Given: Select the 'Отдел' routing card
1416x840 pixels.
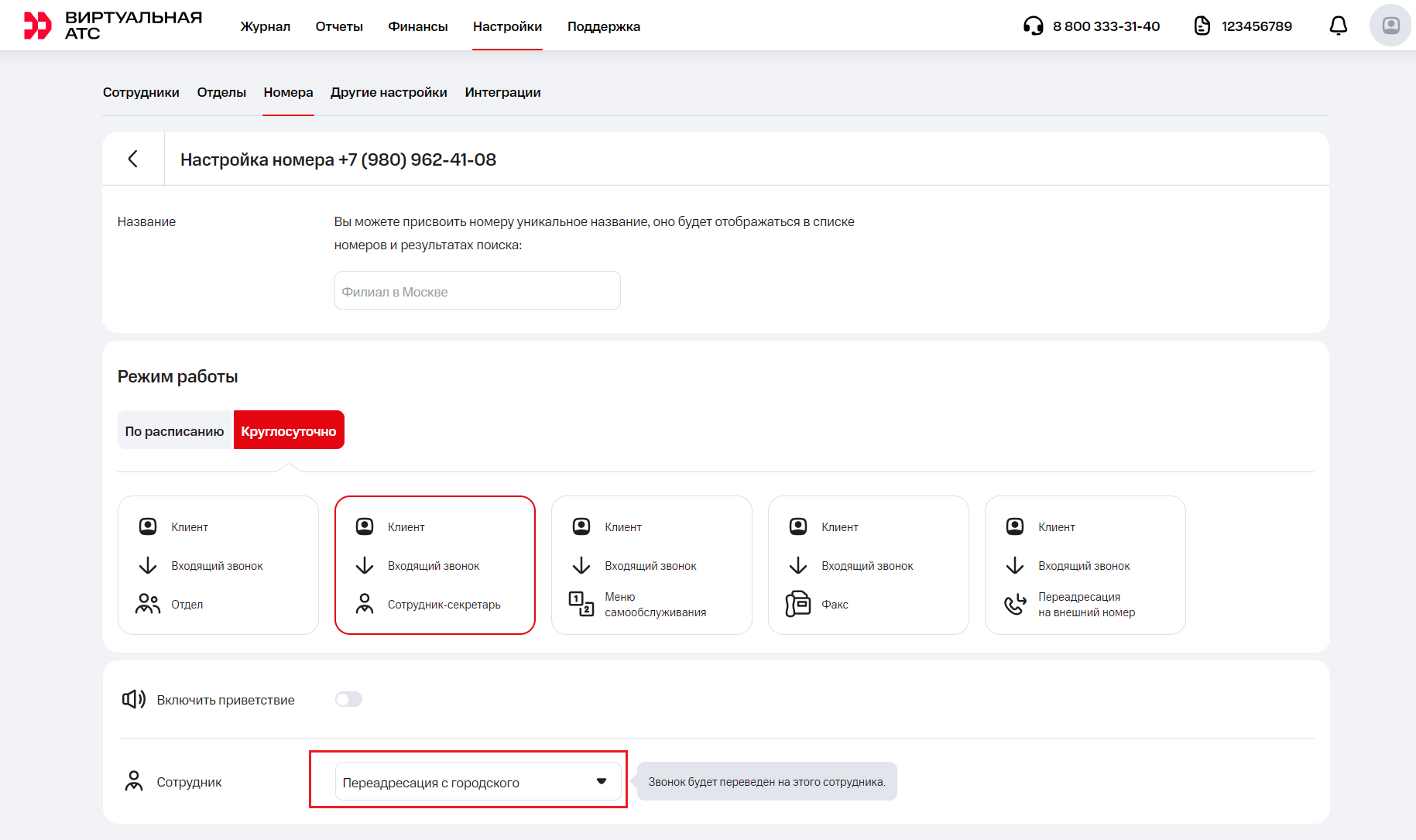Looking at the screenshot, I should pyautogui.click(x=218, y=565).
